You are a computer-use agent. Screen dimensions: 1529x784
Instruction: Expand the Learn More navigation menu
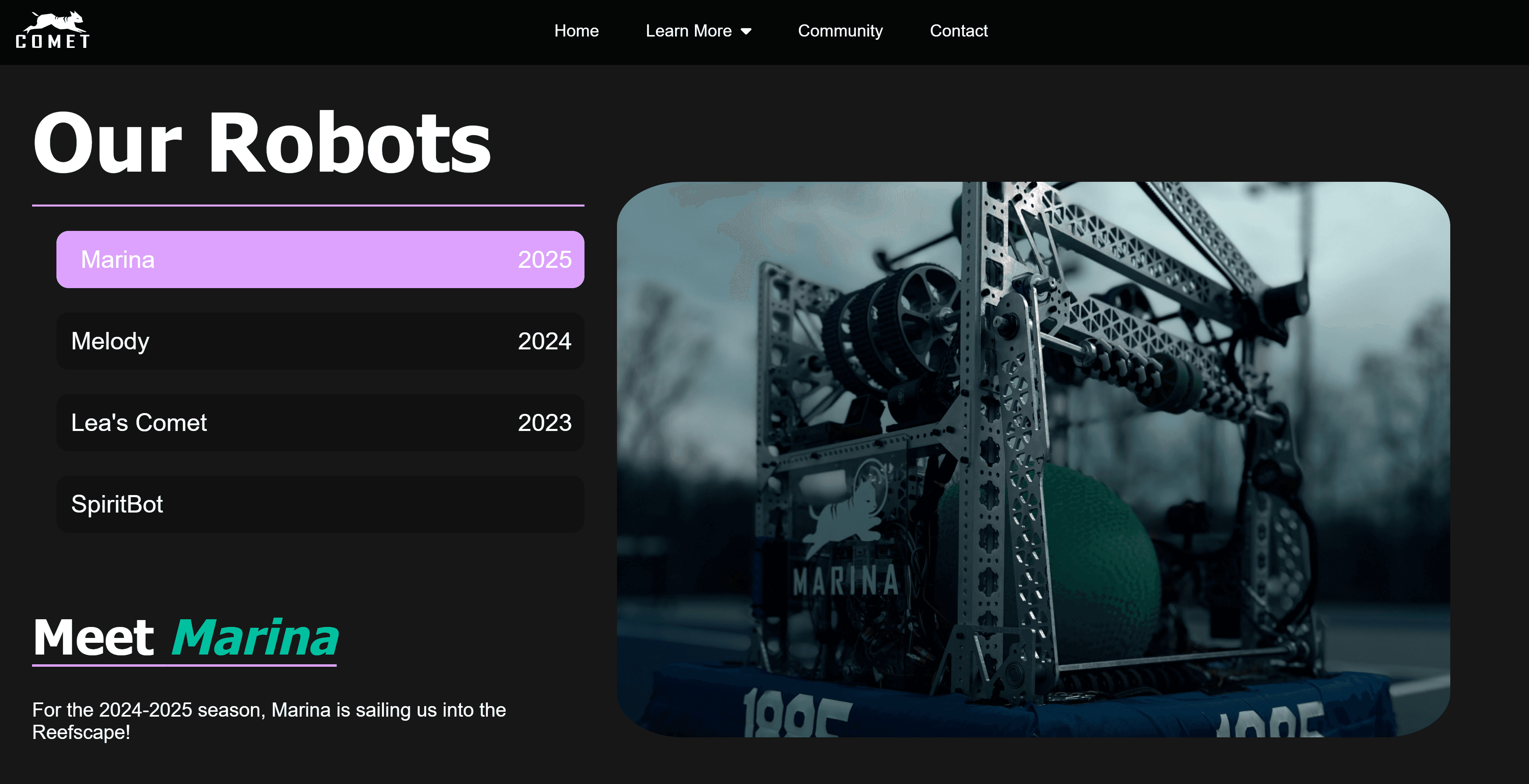coord(688,31)
